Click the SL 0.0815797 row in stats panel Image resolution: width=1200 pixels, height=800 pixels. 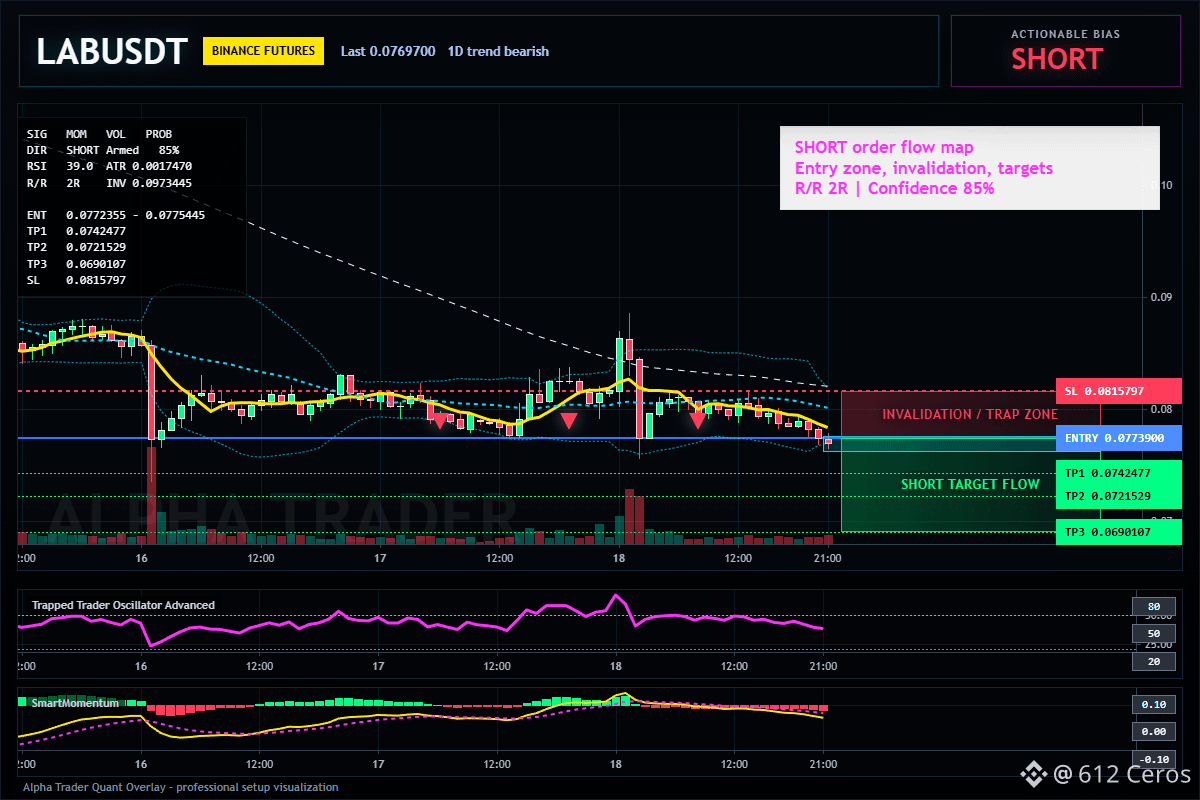point(77,280)
